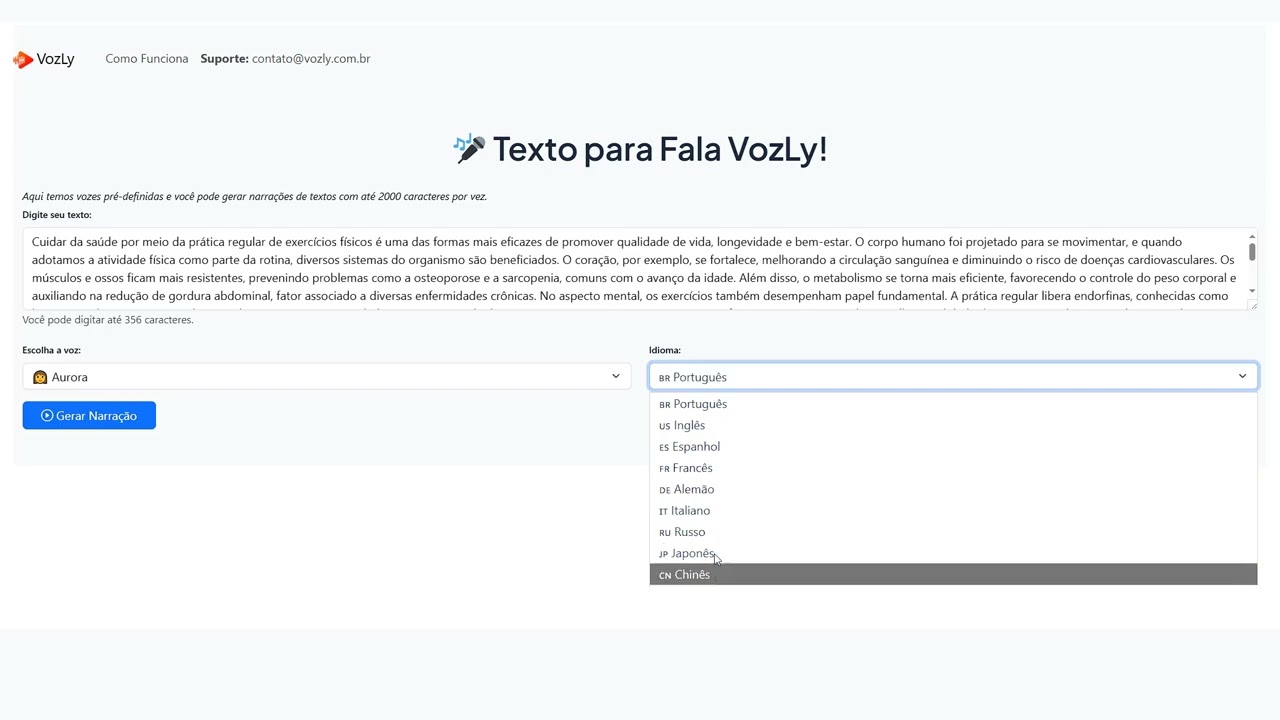1280x720 pixels.
Task: Pick Alemão in the language list
Action: 953,489
